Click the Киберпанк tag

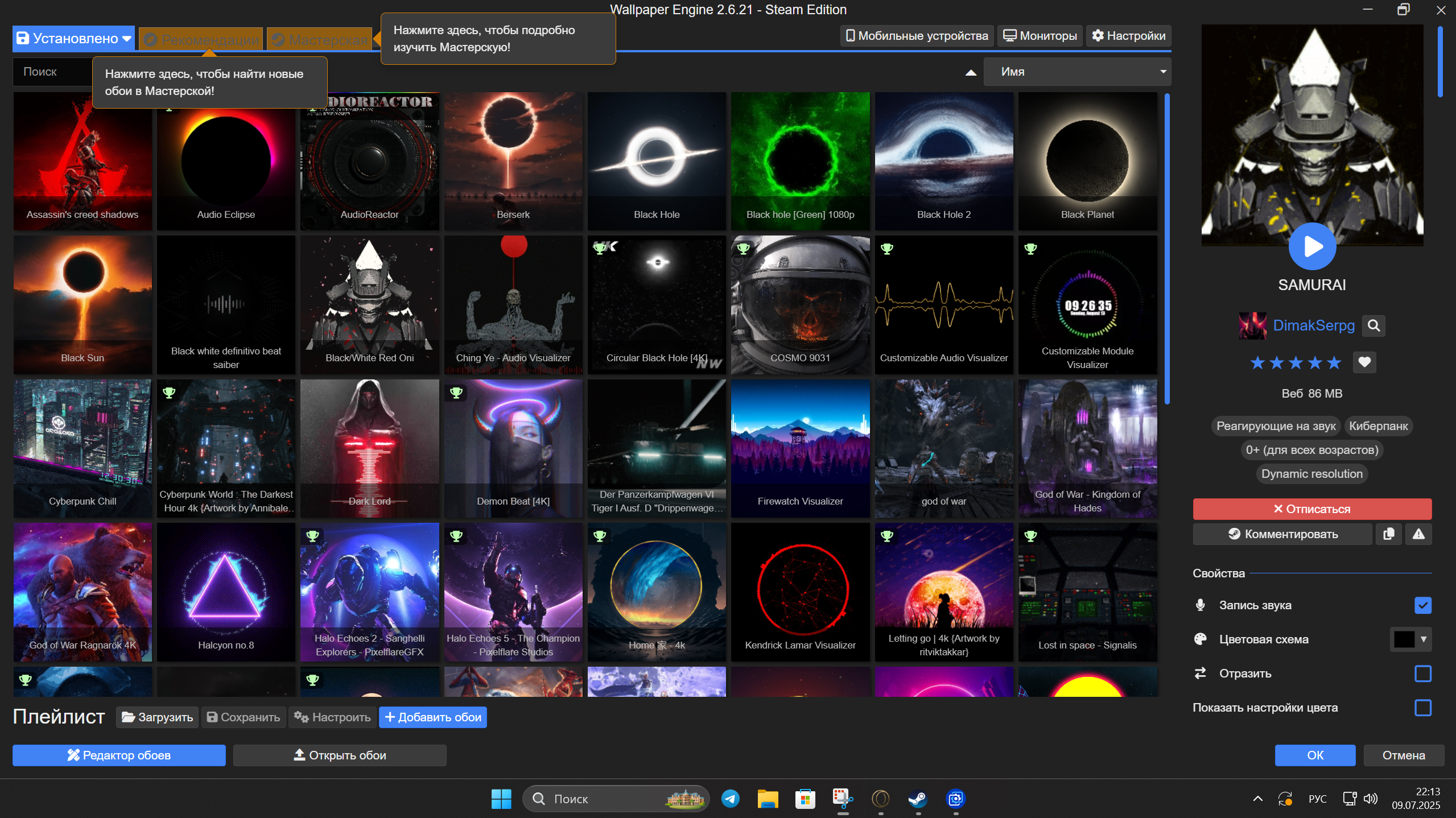(x=1378, y=425)
